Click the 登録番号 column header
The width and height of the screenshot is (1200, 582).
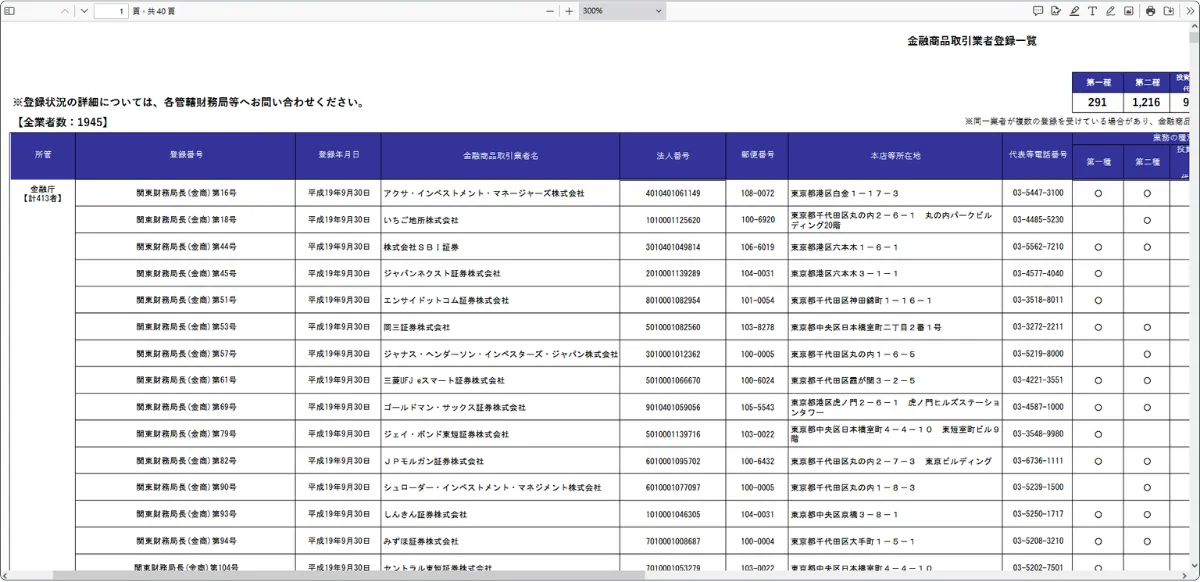[185, 156]
